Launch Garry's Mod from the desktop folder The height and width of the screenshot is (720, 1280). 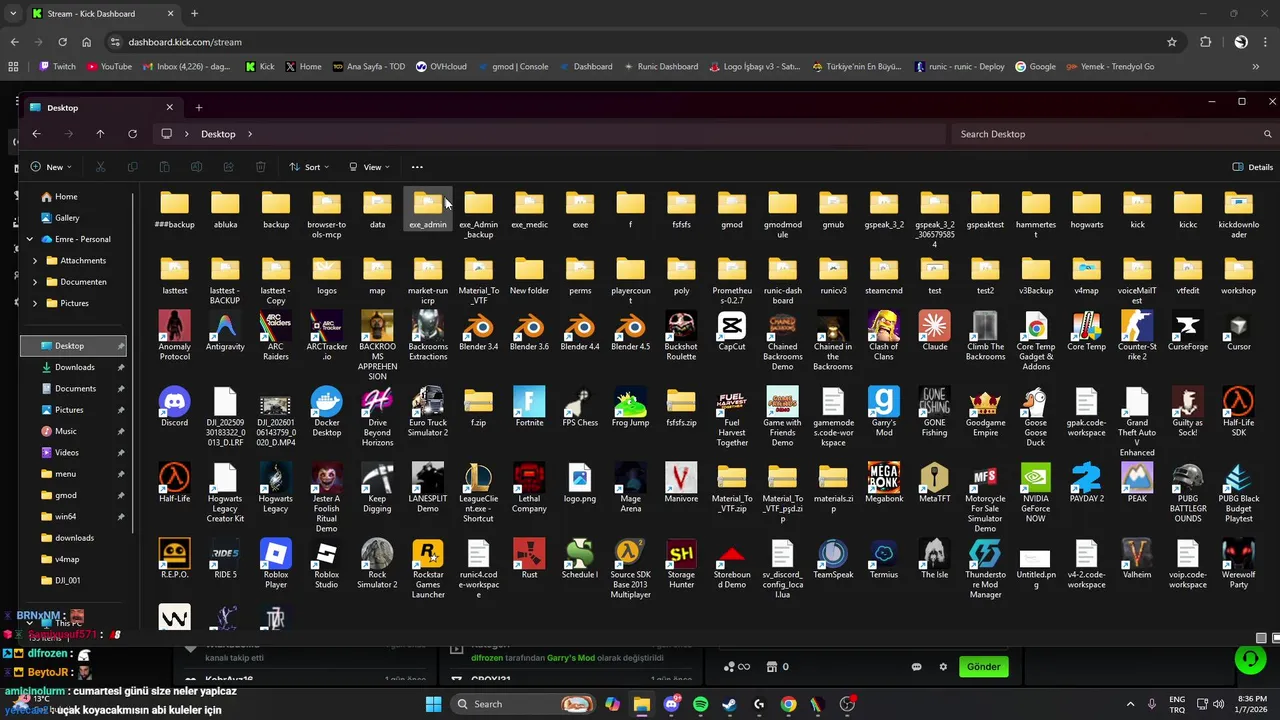click(884, 412)
